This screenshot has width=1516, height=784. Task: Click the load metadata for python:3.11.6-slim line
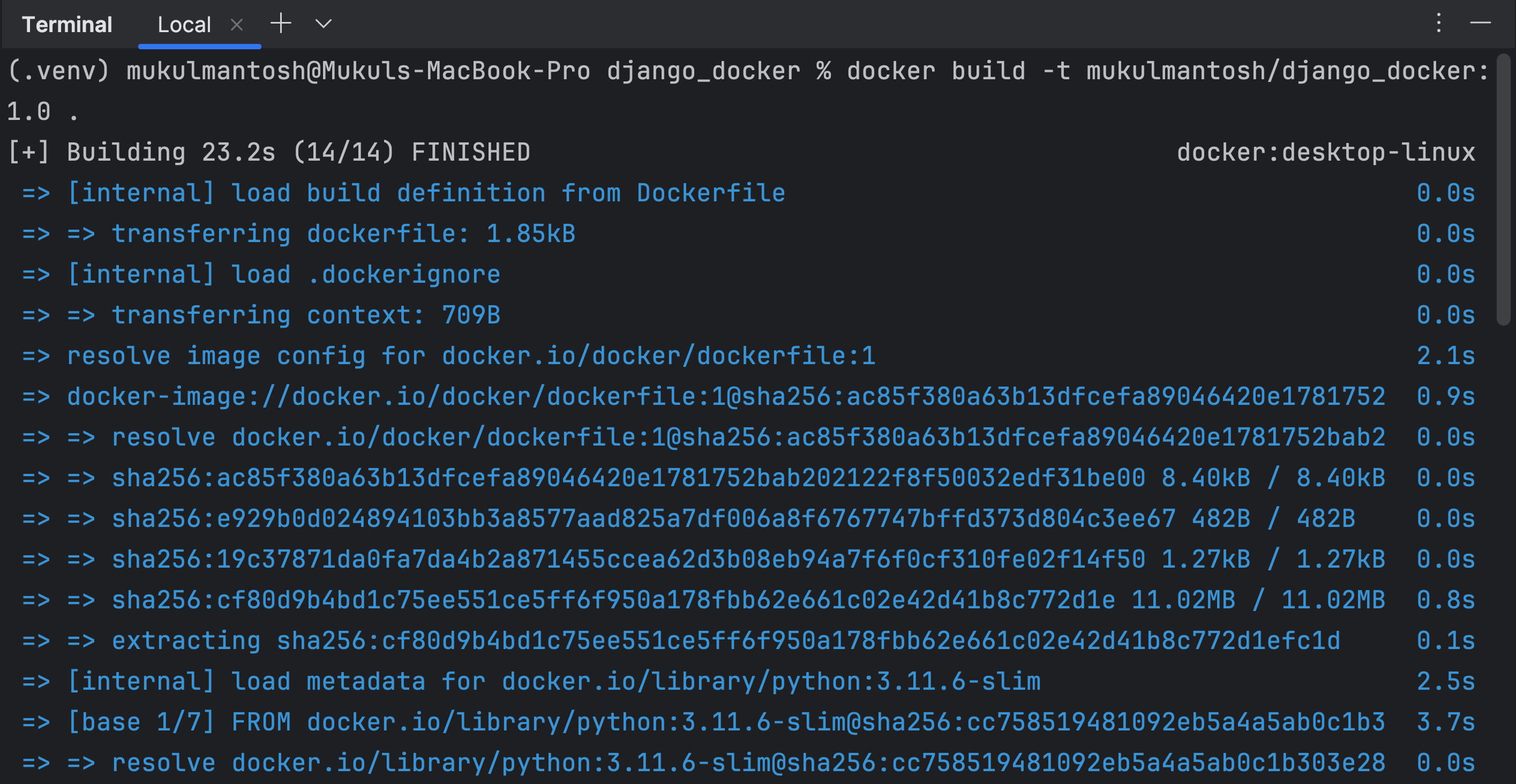coord(553,681)
